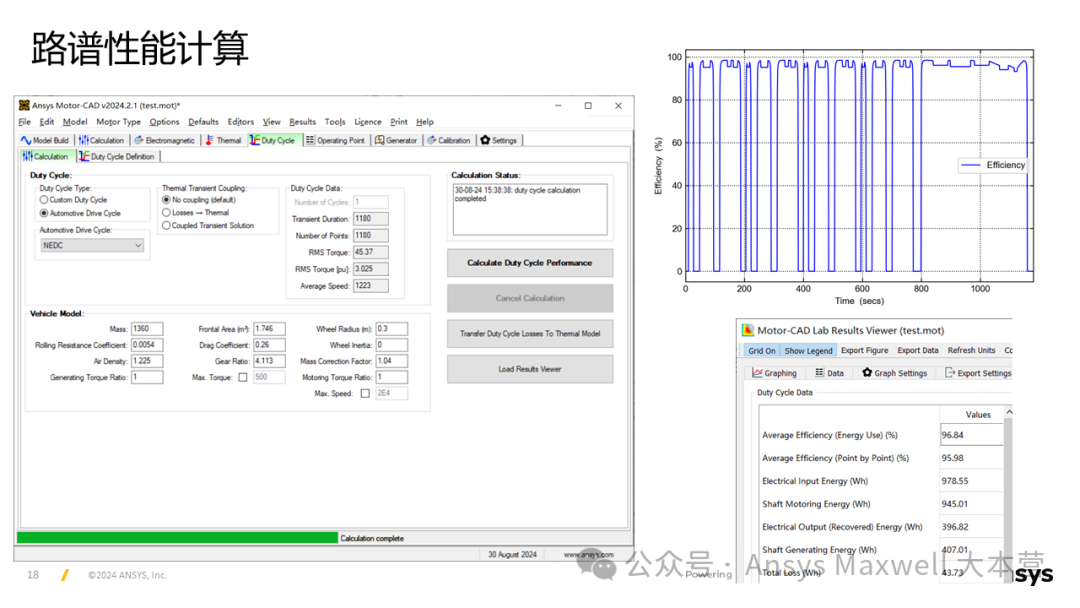The height and width of the screenshot is (608, 1080).
Task: Open the Results menu
Action: coord(302,122)
